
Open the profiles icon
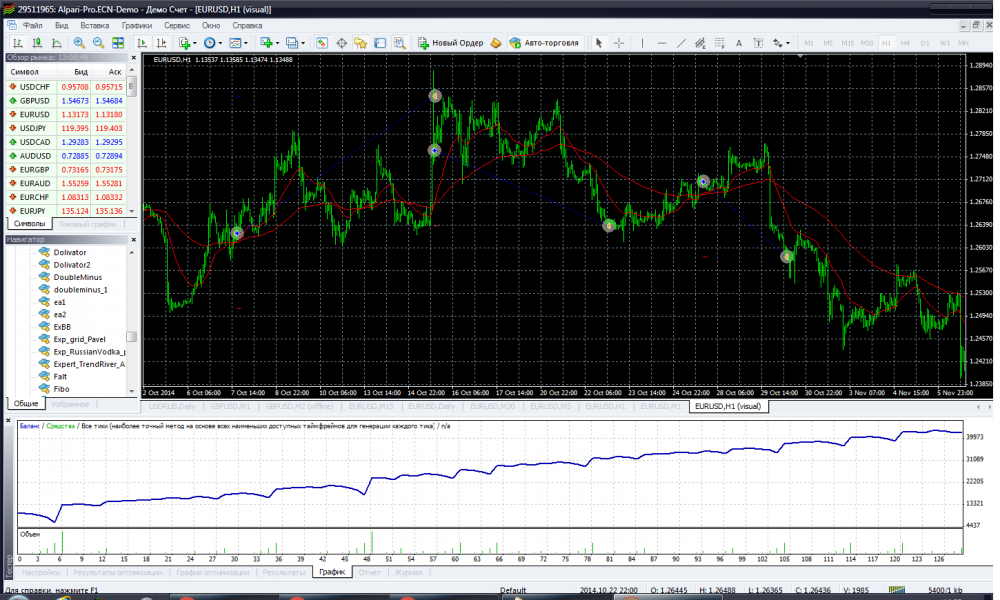point(291,43)
